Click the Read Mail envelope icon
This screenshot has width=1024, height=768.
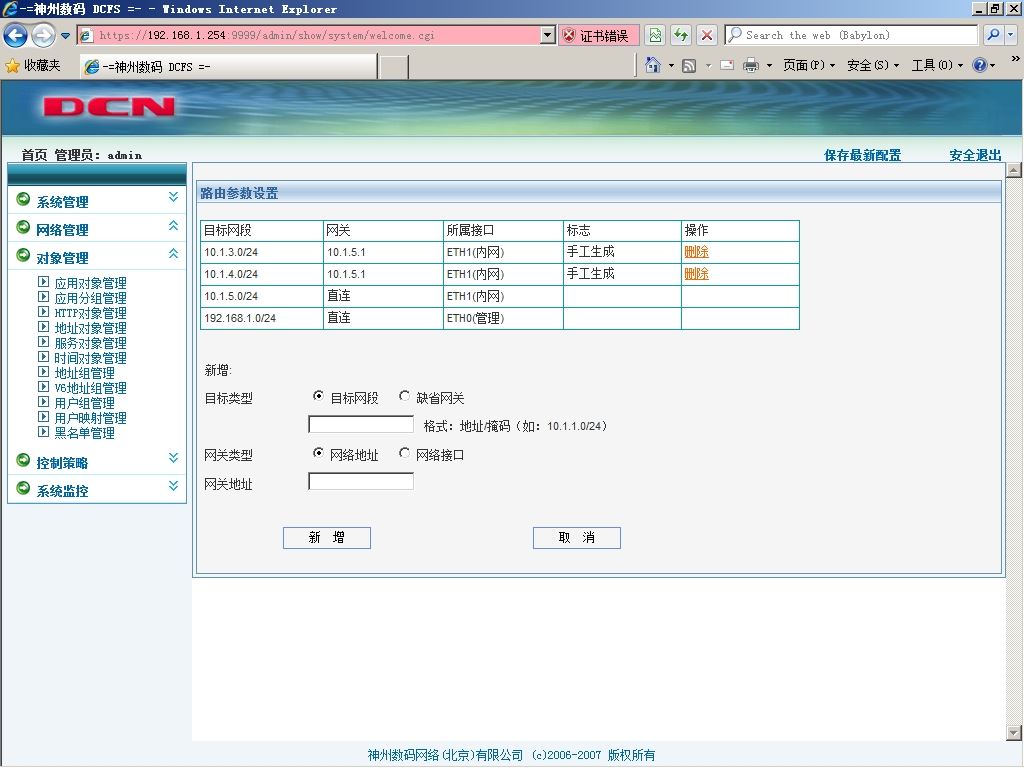[x=727, y=65]
